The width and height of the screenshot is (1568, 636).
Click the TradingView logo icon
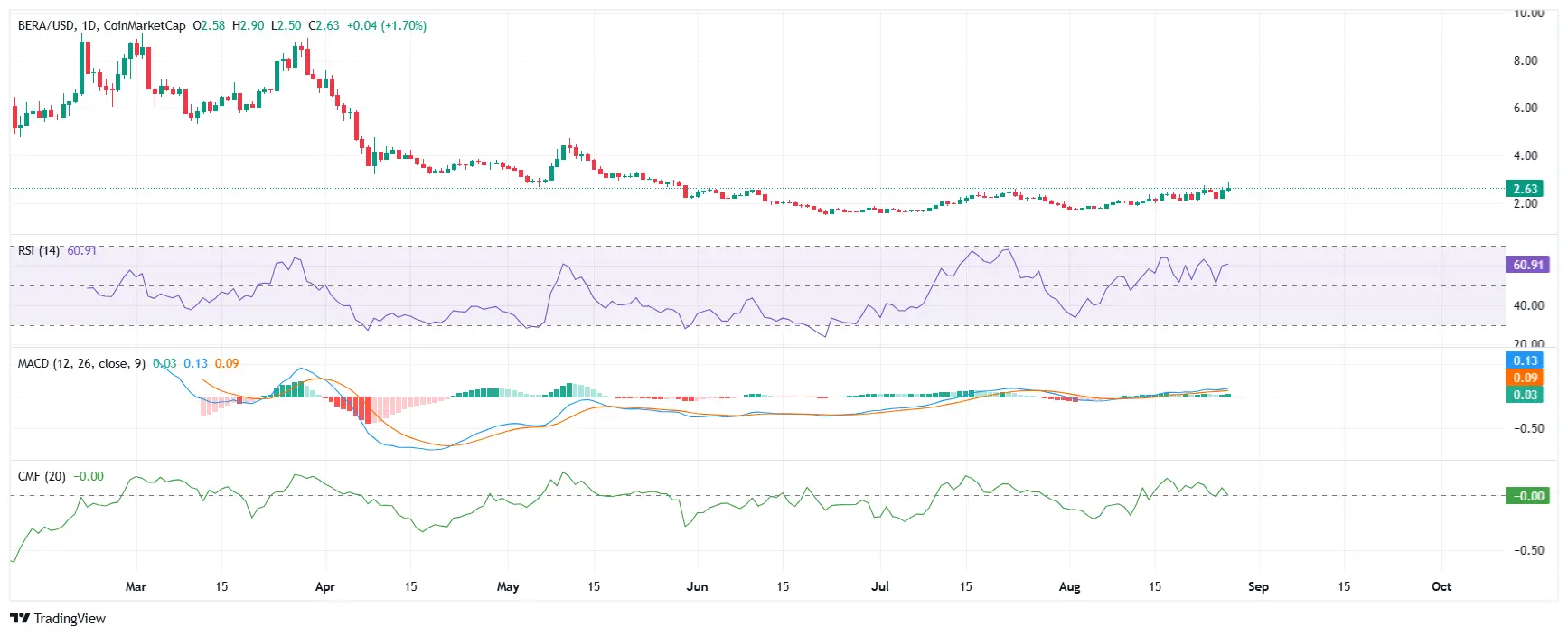tap(20, 619)
